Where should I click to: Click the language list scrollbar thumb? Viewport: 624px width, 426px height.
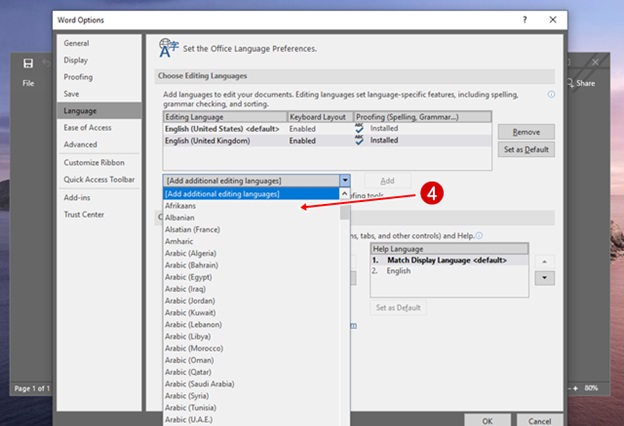coord(345,212)
